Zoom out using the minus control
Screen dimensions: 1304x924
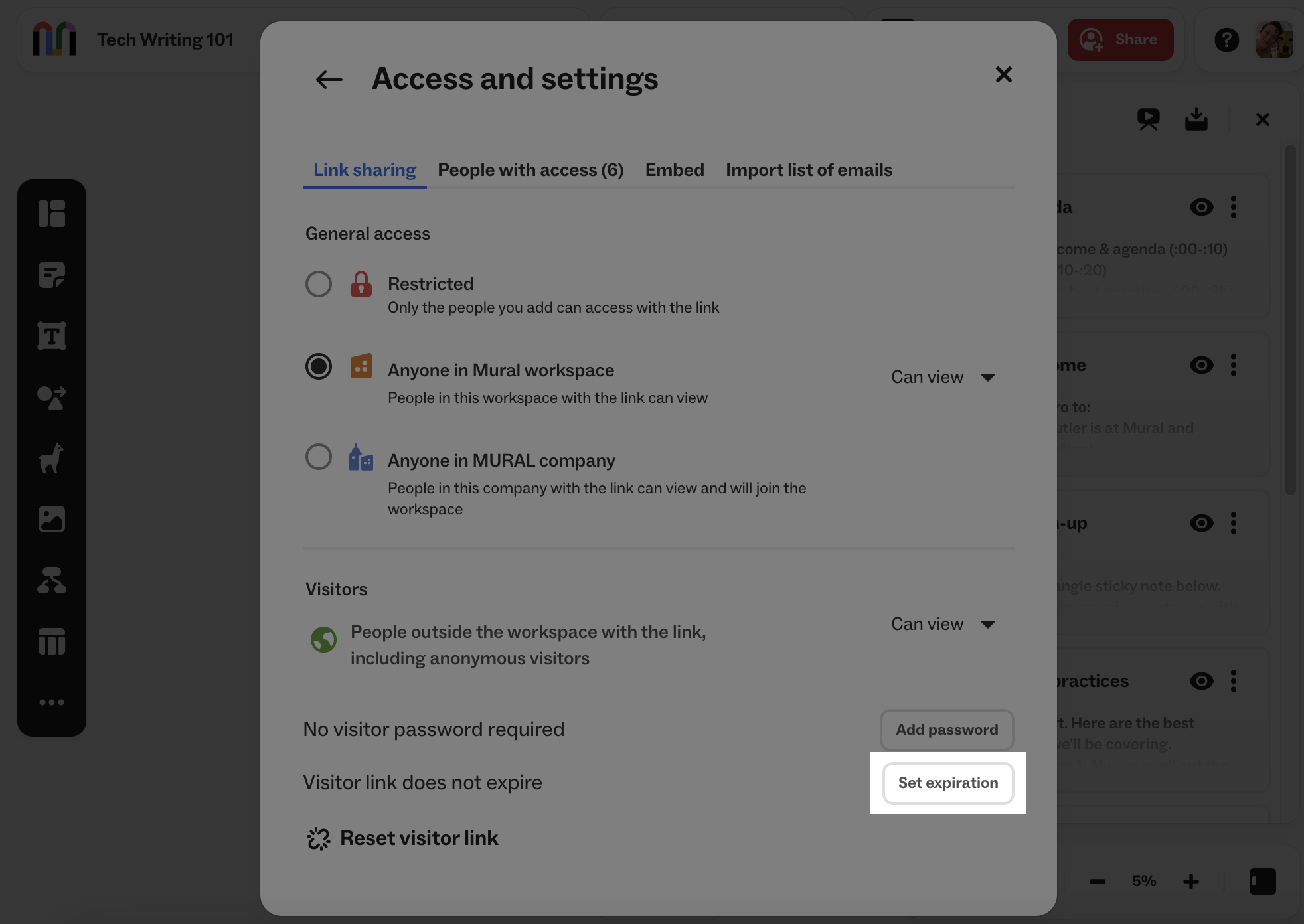(x=1097, y=881)
